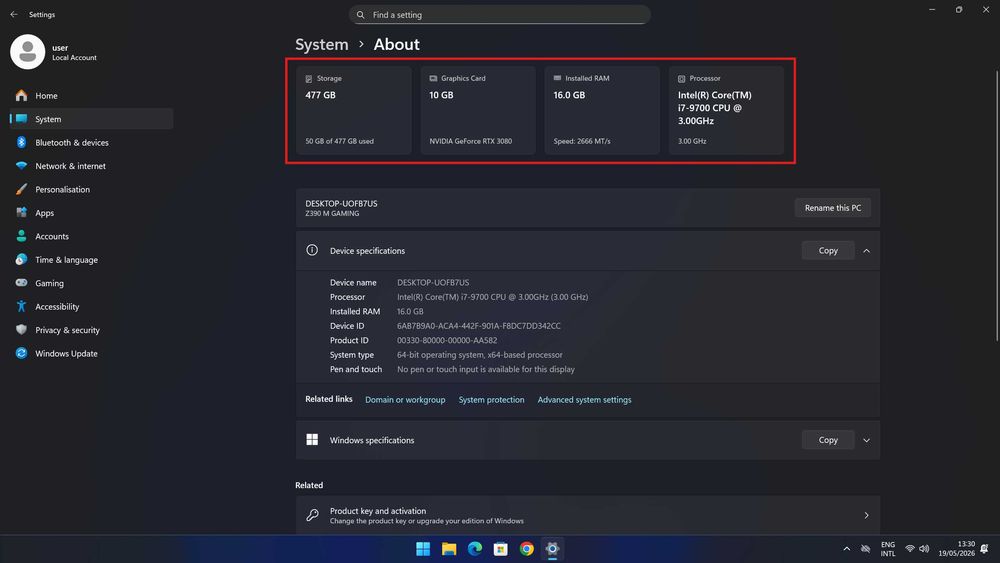
Task: Open File Explorer from taskbar
Action: point(449,549)
